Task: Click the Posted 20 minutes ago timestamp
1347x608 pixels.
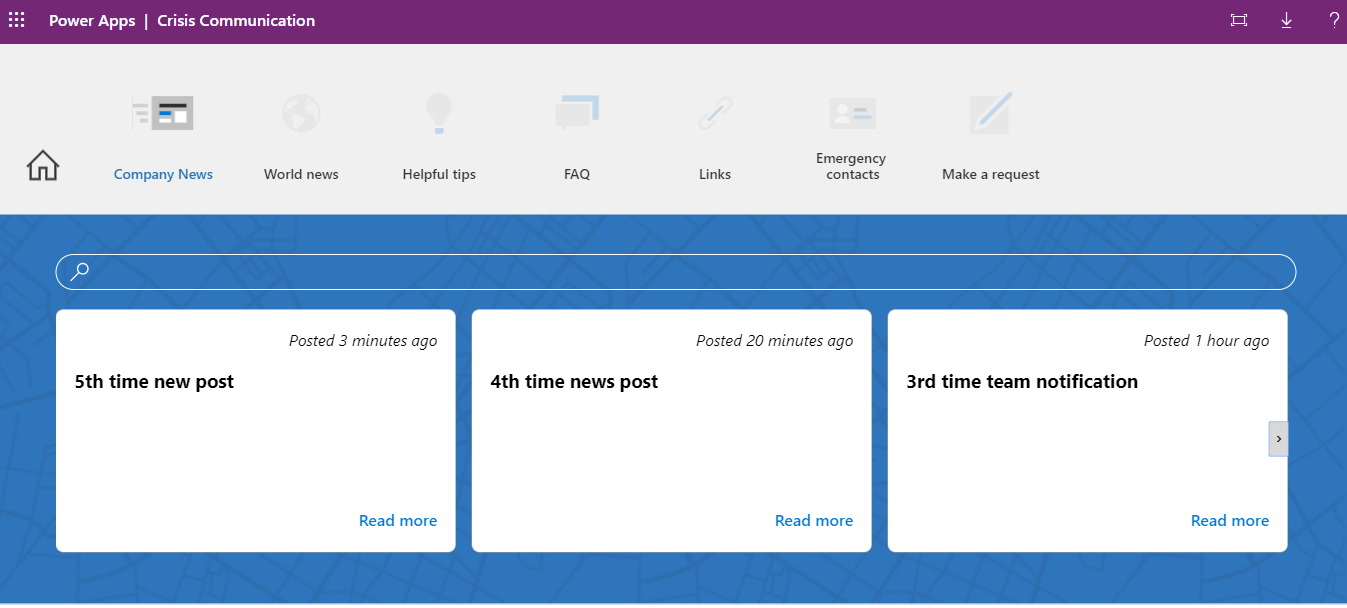Action: point(775,341)
